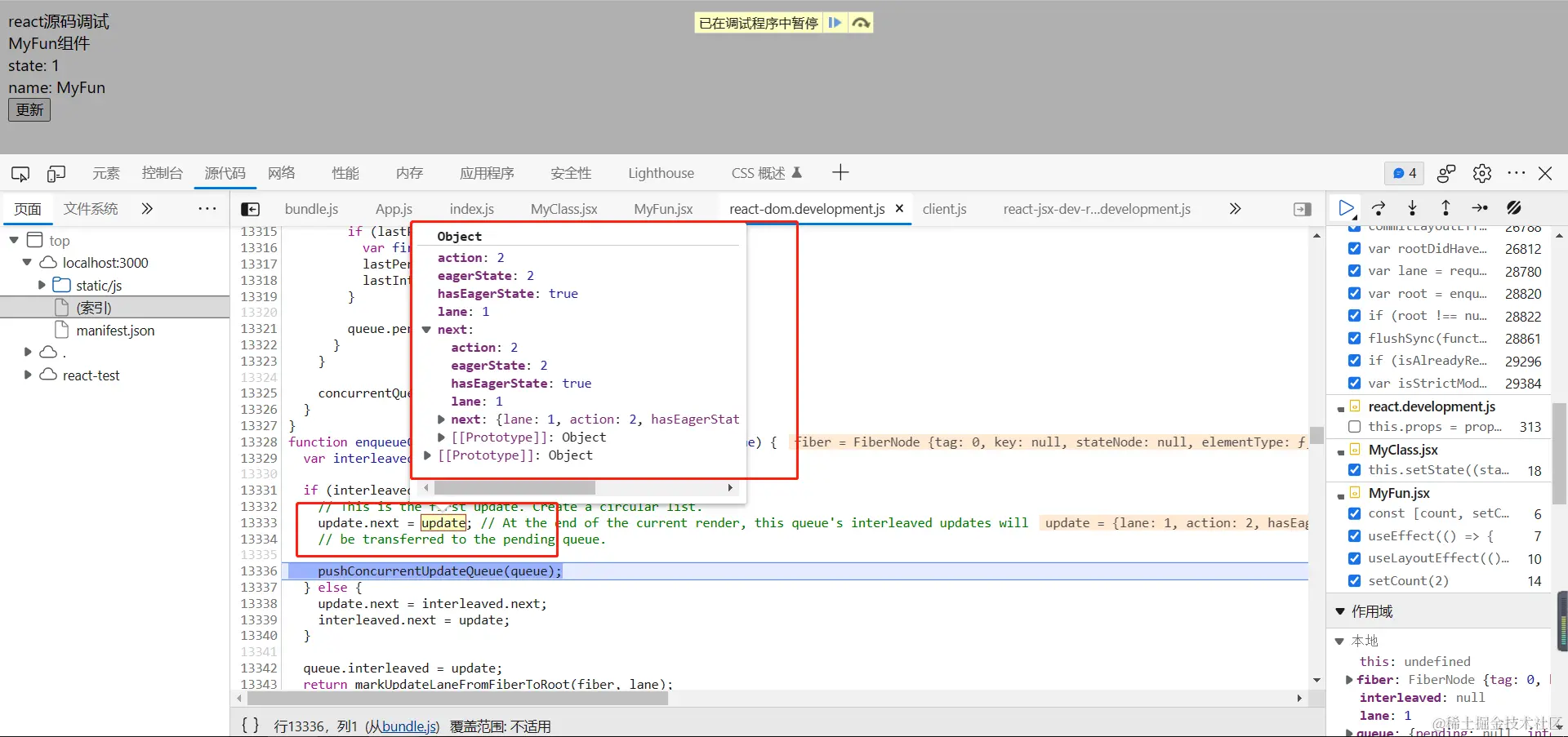Expand the react-test tree node

pyautogui.click(x=29, y=375)
